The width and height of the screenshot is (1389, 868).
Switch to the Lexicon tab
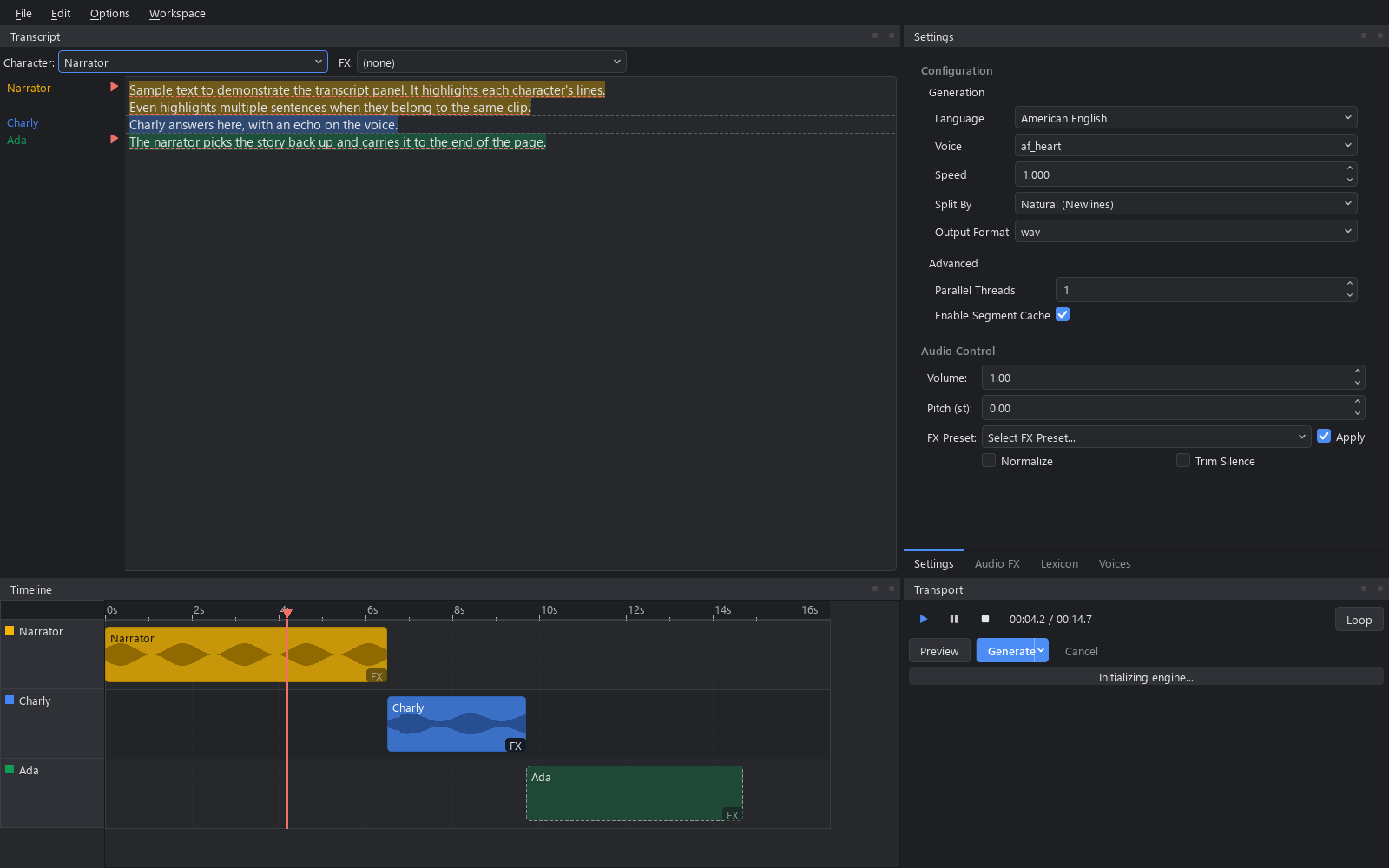pos(1059,563)
